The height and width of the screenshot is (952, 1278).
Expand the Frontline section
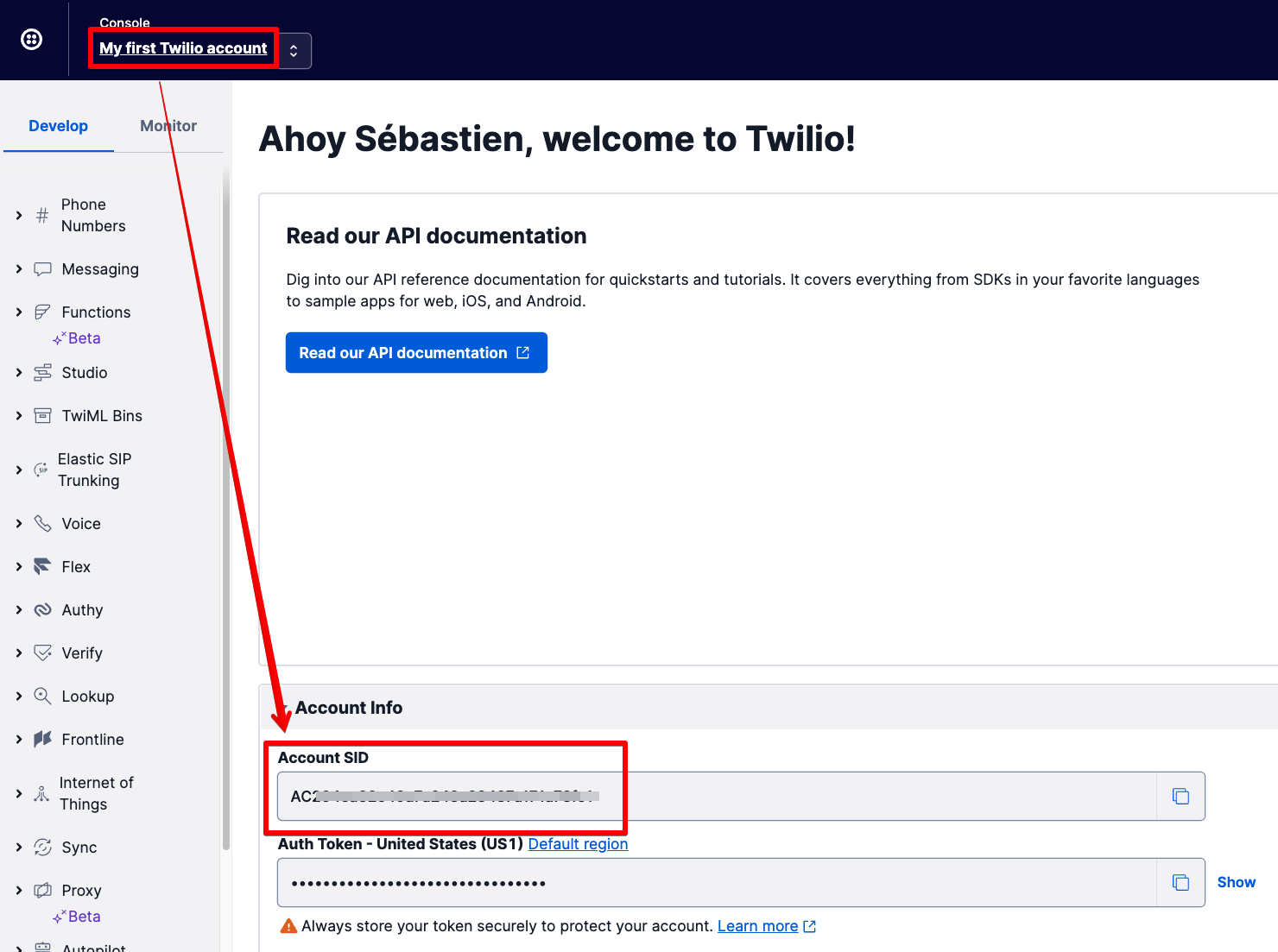pos(19,740)
